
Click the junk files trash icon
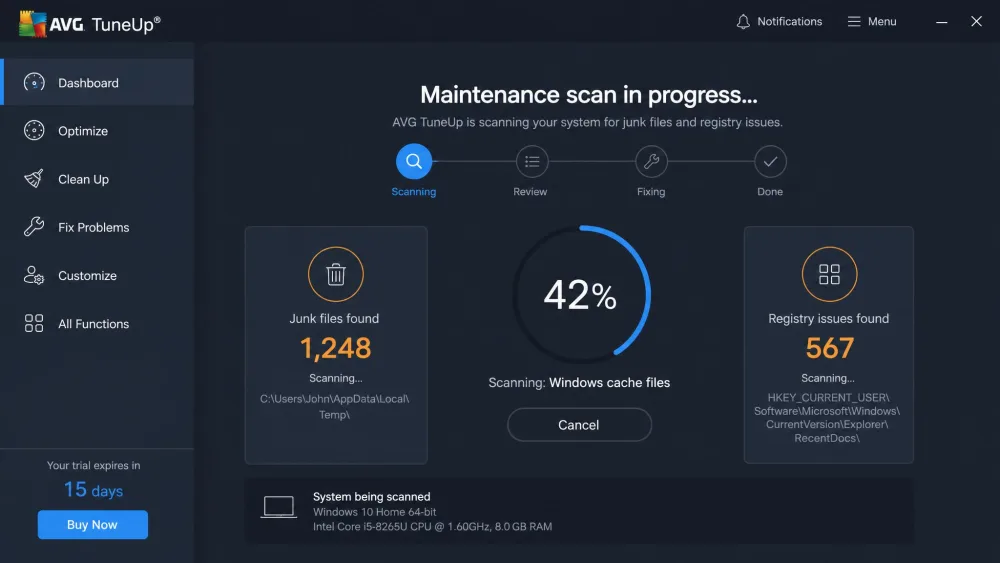pyautogui.click(x=336, y=274)
